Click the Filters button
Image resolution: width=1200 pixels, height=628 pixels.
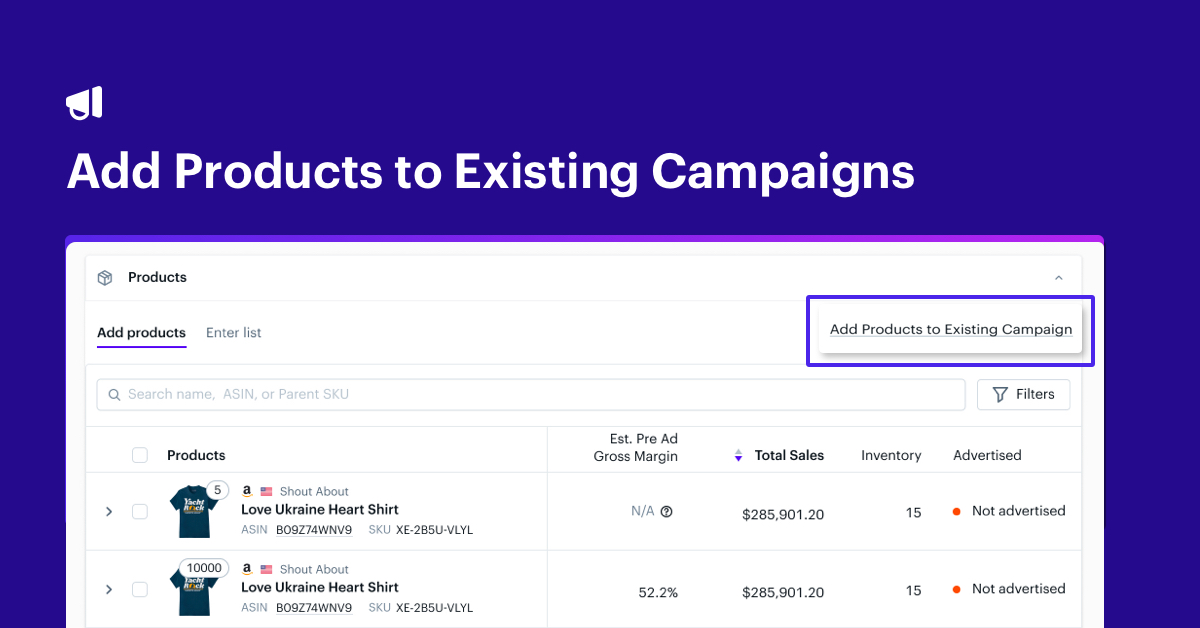[x=1023, y=394]
